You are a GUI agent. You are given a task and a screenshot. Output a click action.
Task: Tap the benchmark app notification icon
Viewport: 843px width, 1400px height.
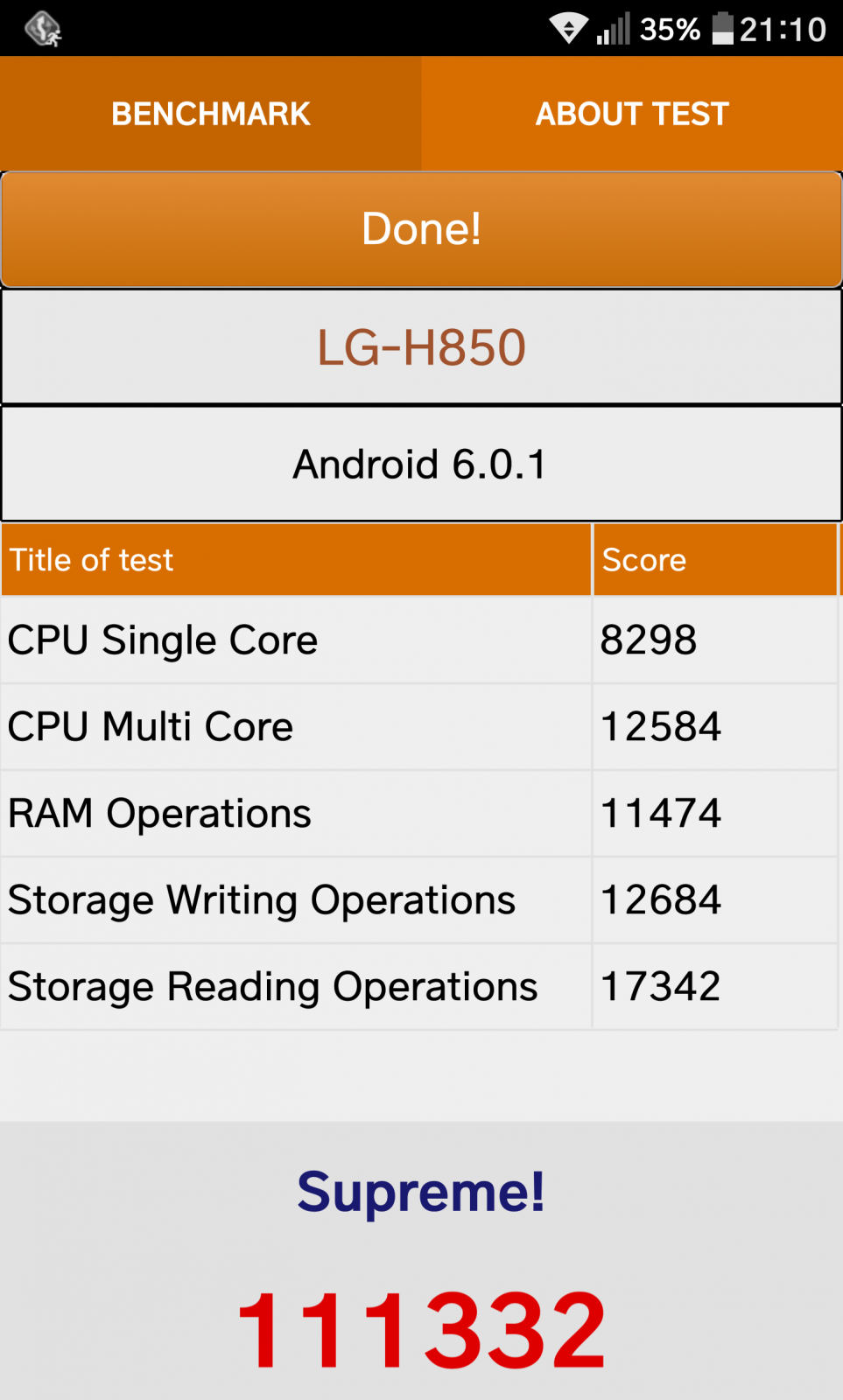[43, 29]
